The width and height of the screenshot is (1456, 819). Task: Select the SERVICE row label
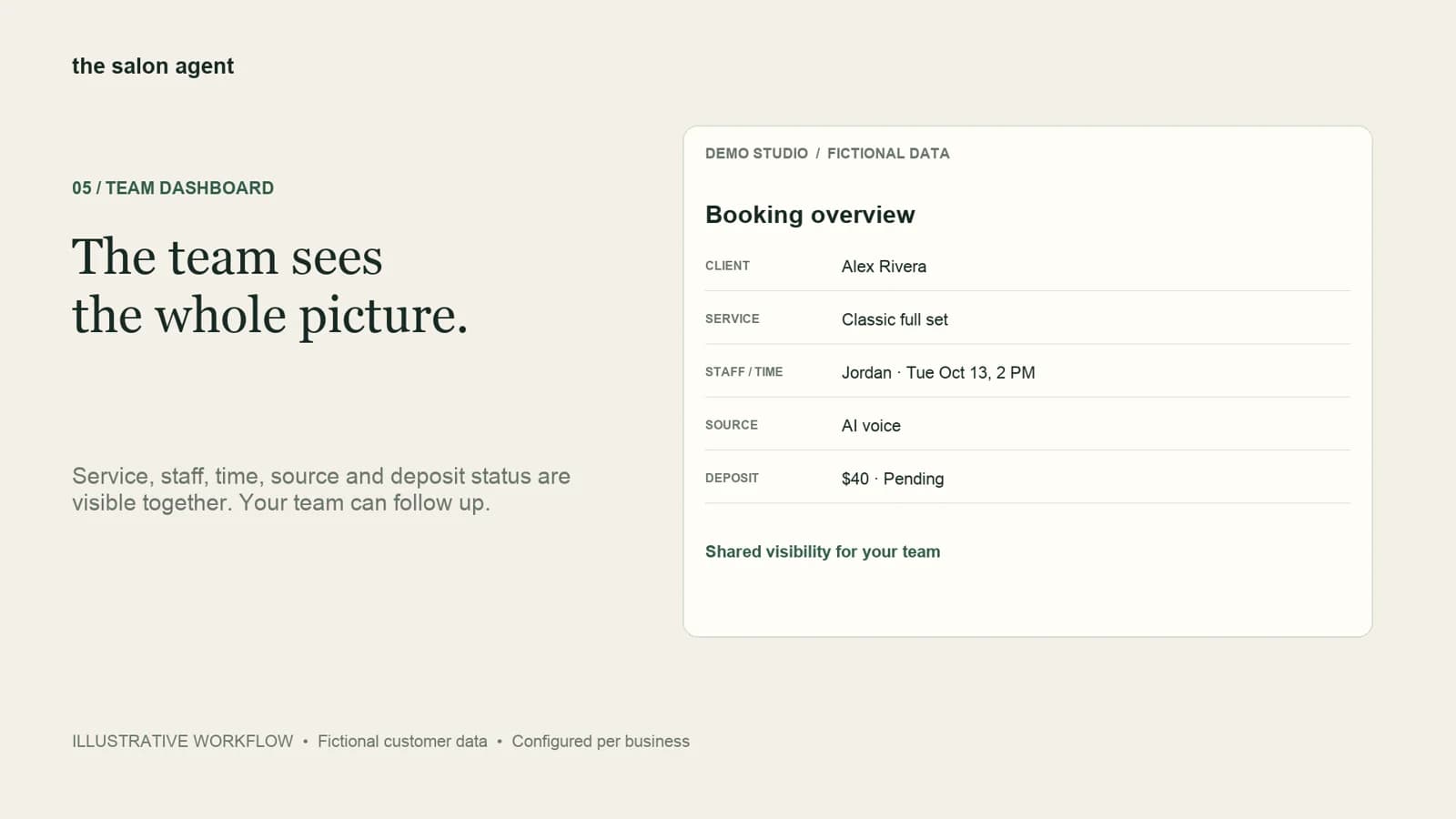pos(732,318)
